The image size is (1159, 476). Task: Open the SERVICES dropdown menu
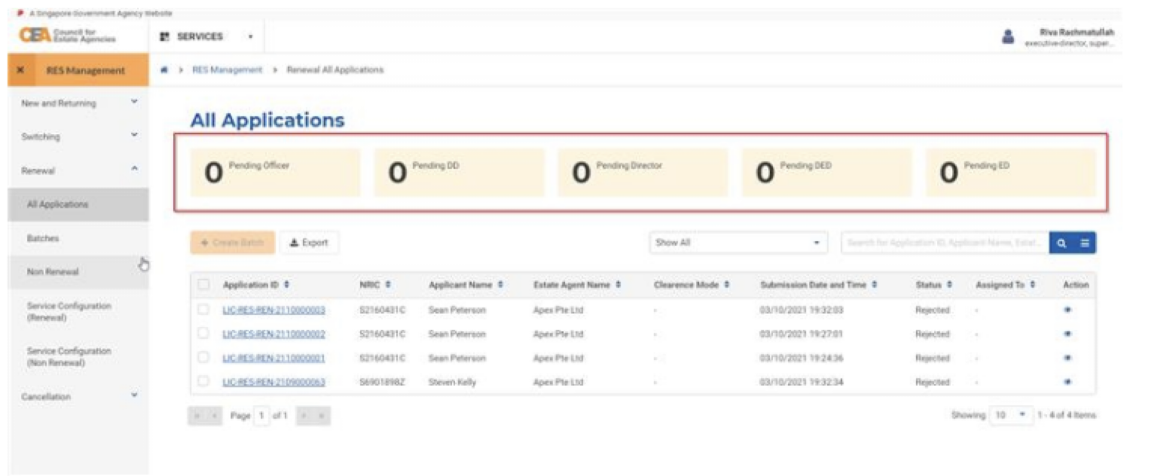(207, 36)
